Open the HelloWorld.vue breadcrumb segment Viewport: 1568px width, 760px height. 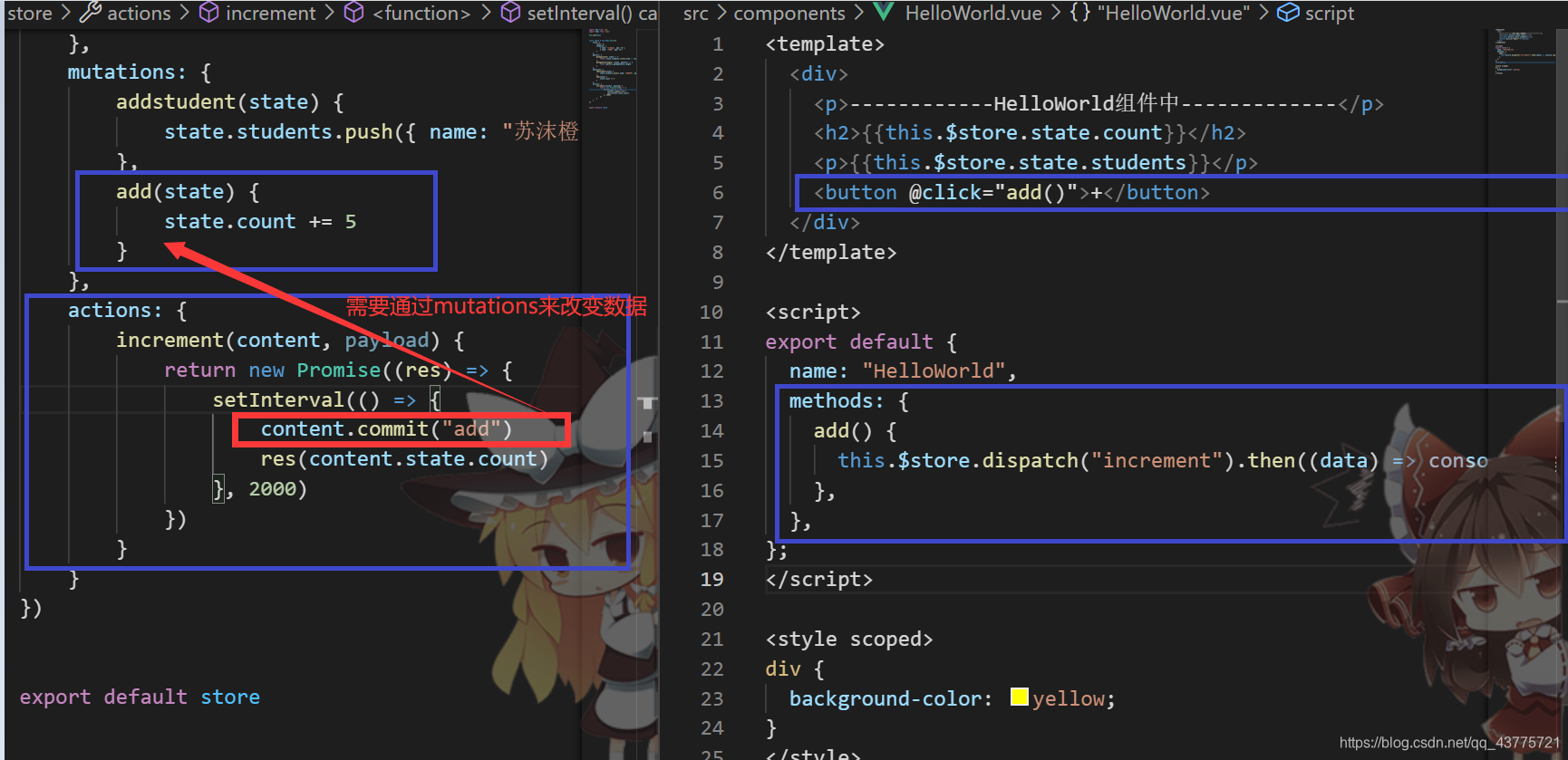click(x=973, y=13)
